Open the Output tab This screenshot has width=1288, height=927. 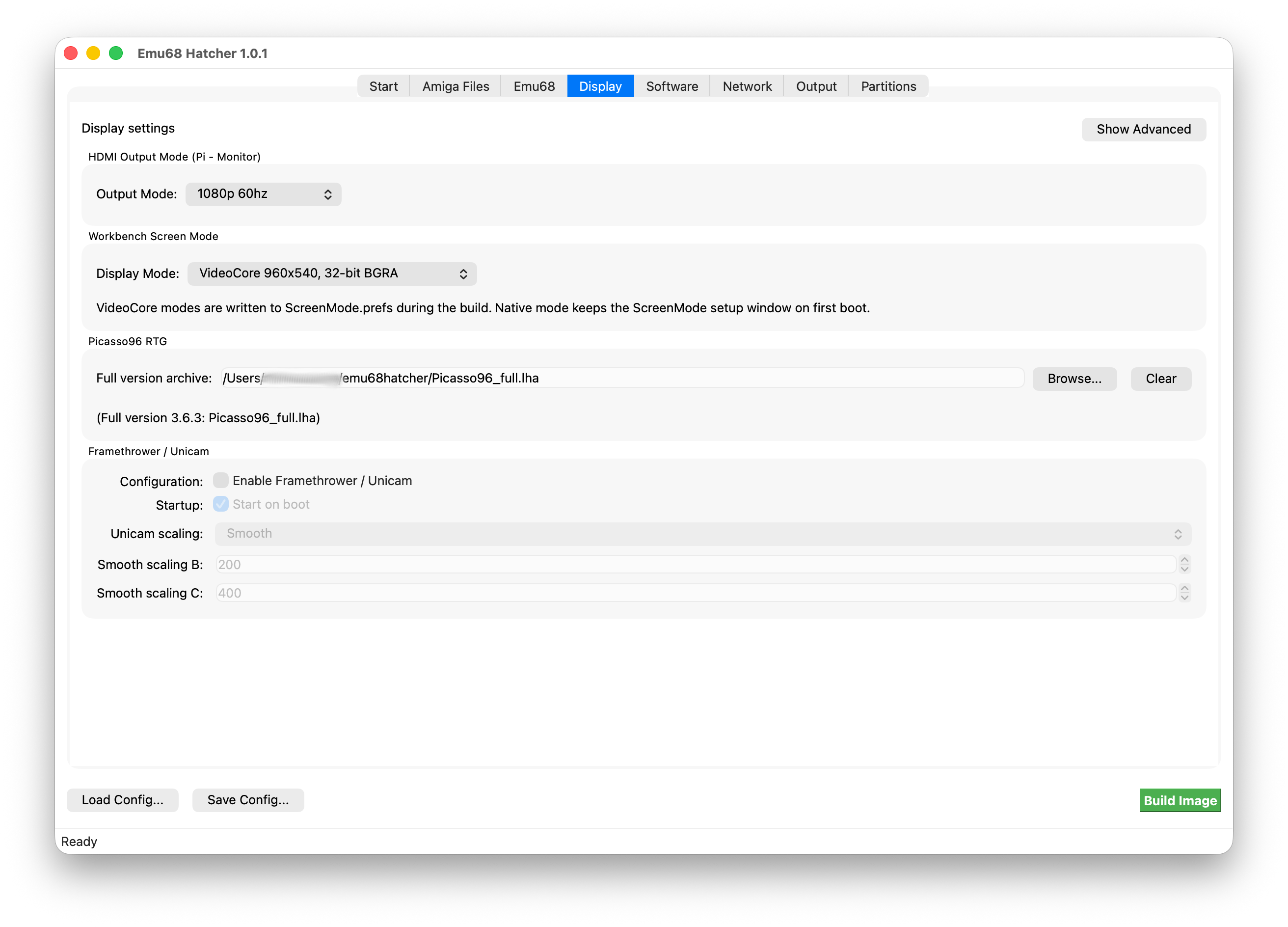tap(815, 86)
